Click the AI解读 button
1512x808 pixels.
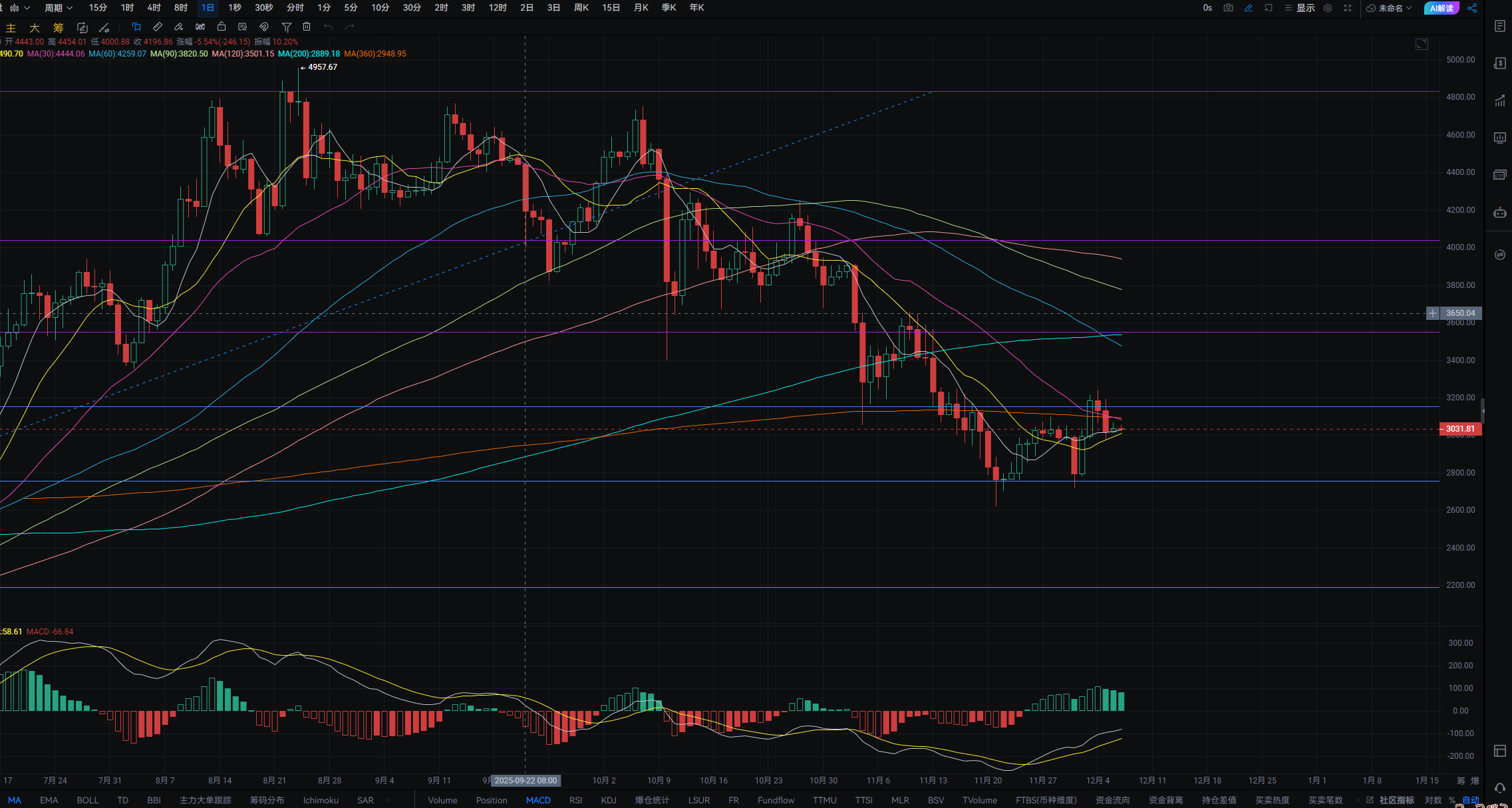tap(1441, 8)
